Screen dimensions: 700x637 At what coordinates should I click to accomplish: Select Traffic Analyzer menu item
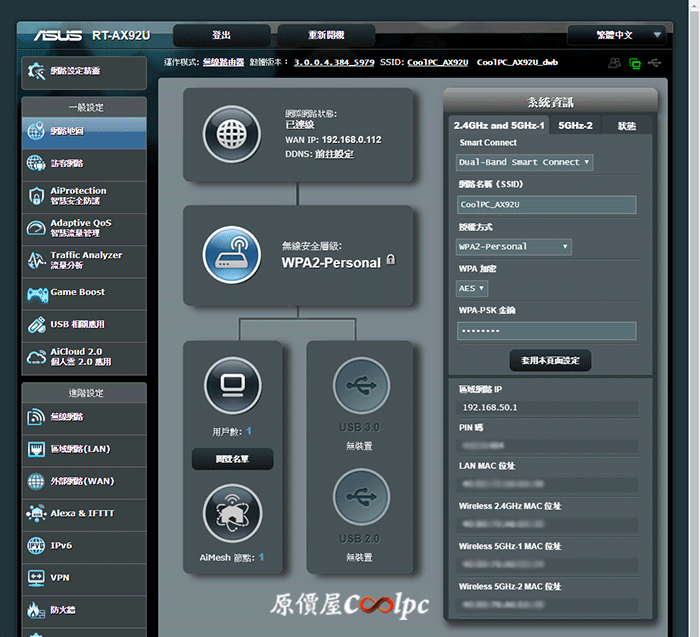coord(84,260)
